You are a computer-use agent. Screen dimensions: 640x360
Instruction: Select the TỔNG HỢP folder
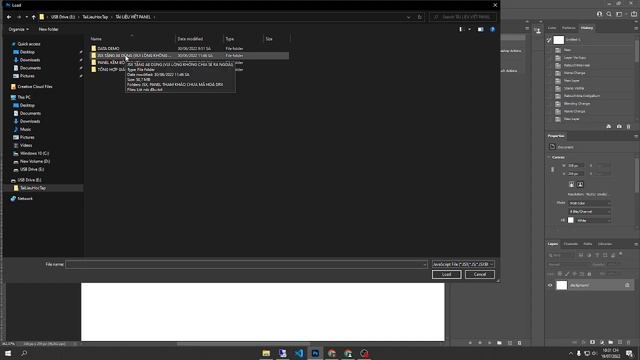(x=108, y=69)
